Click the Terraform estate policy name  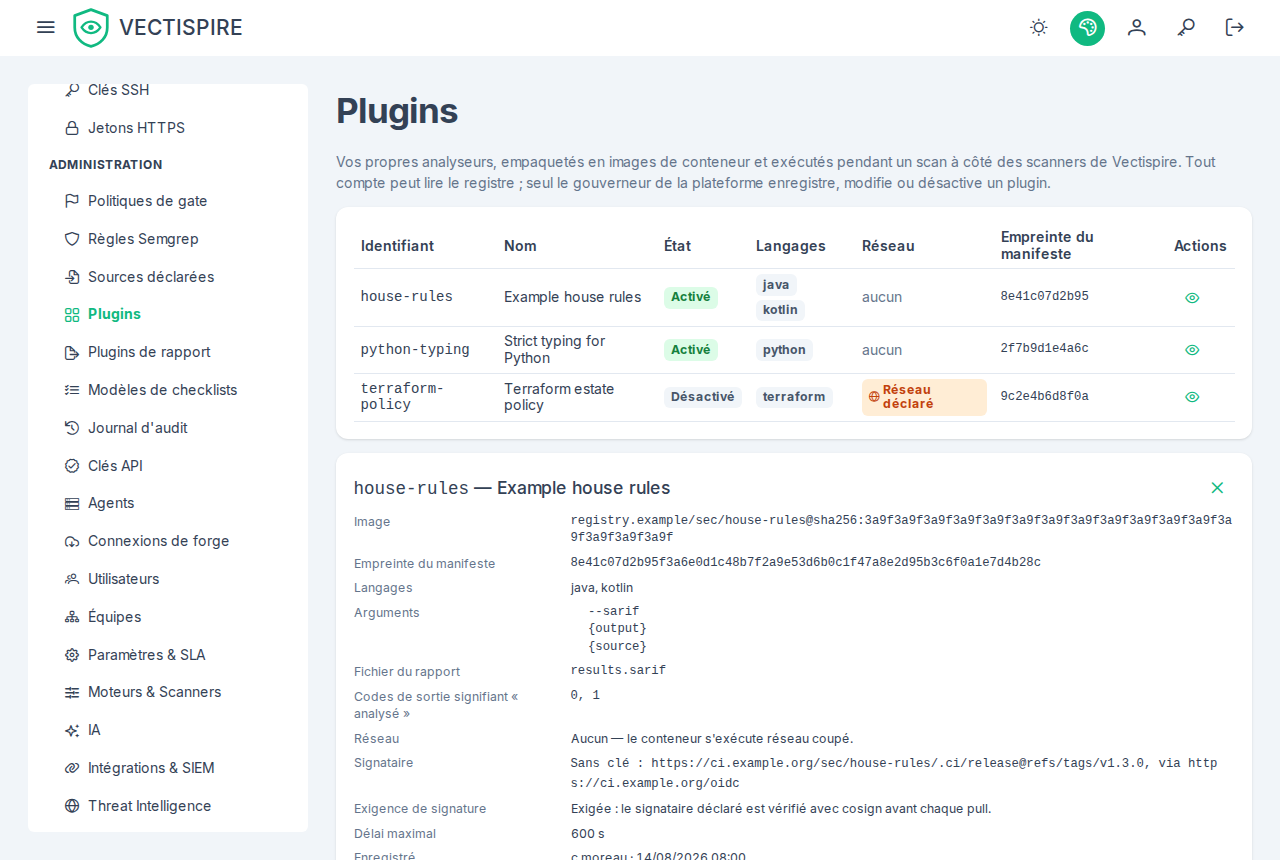[x=559, y=397]
